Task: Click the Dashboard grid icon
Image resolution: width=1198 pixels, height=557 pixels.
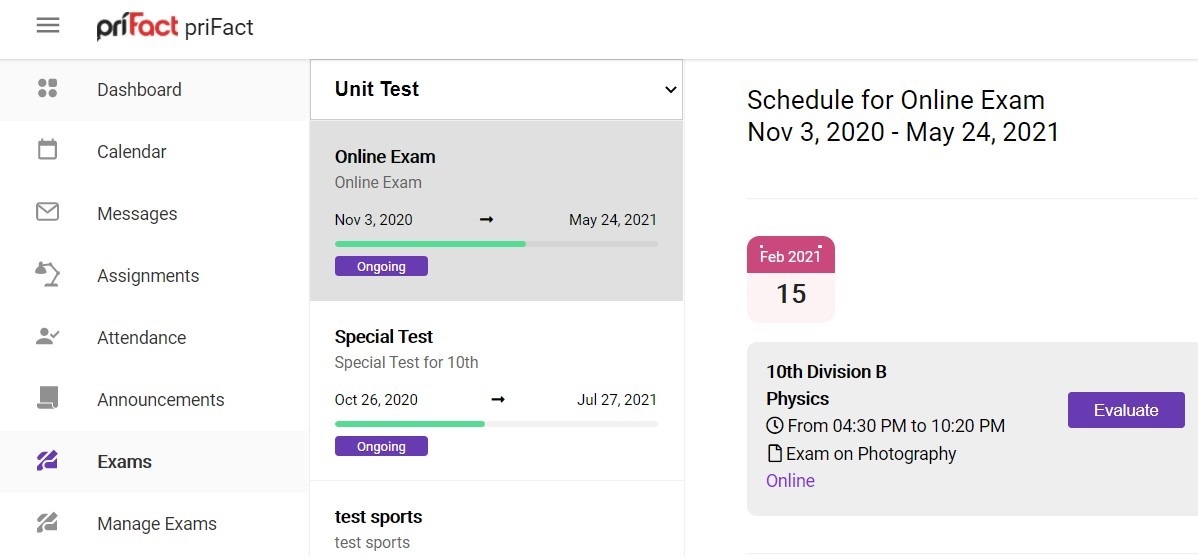Action: click(47, 89)
